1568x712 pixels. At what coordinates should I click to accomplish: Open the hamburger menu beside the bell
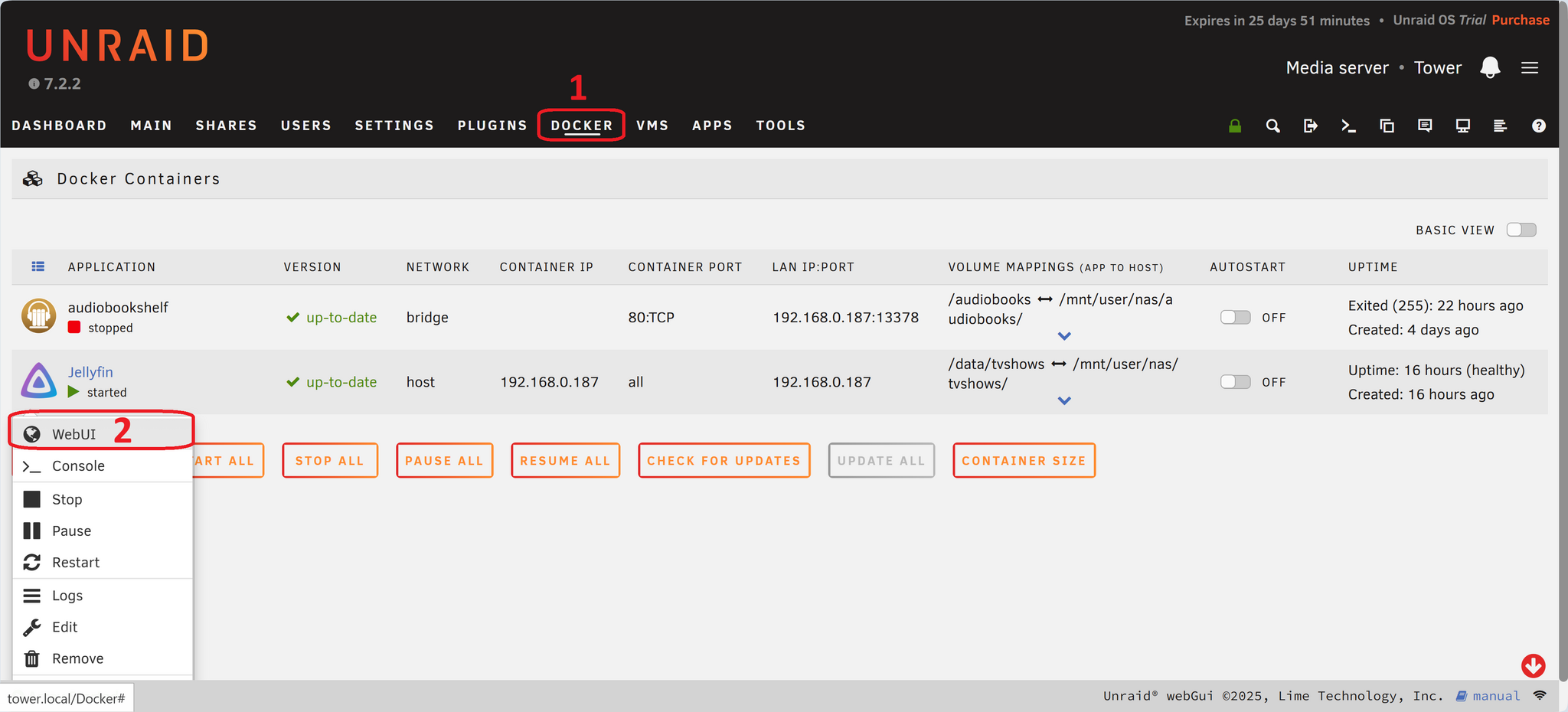click(x=1530, y=68)
